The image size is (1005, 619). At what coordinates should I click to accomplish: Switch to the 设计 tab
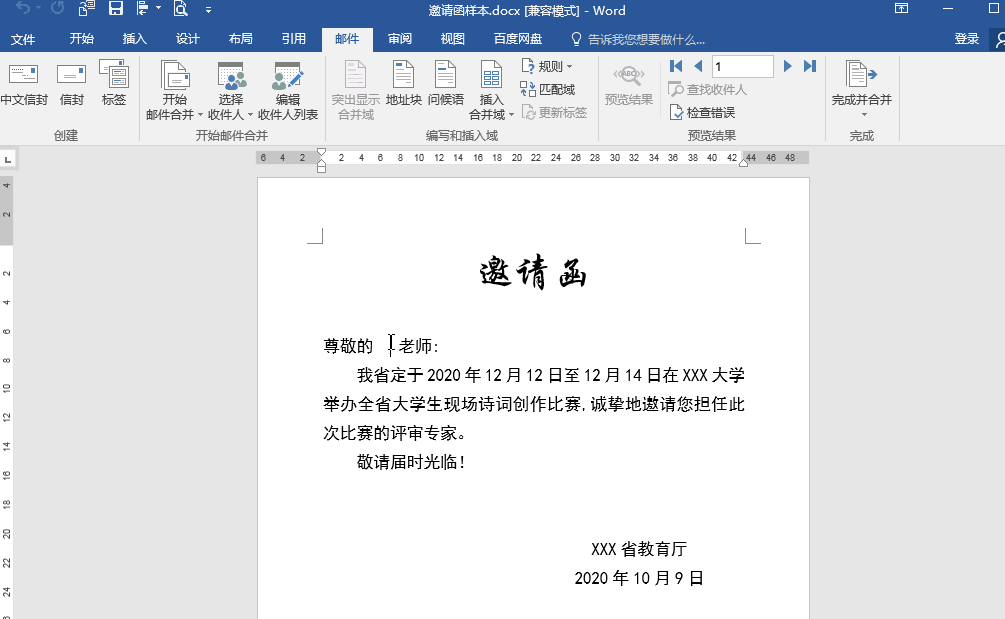point(187,39)
